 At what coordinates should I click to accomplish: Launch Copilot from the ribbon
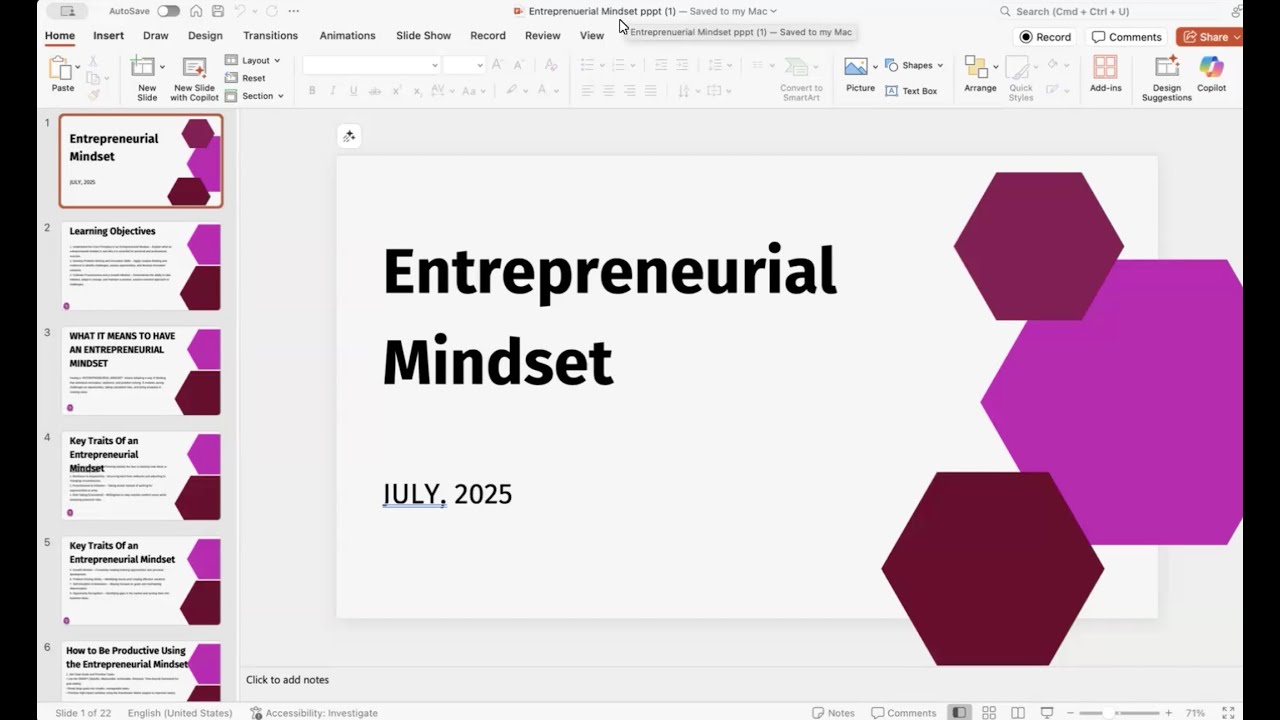coord(1212,75)
